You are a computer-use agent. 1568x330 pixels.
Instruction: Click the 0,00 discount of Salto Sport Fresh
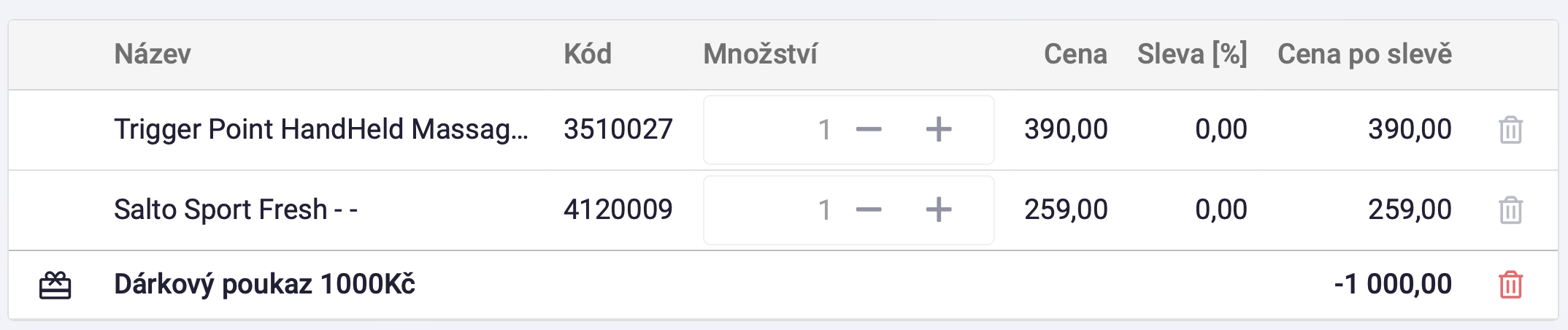click(1221, 210)
